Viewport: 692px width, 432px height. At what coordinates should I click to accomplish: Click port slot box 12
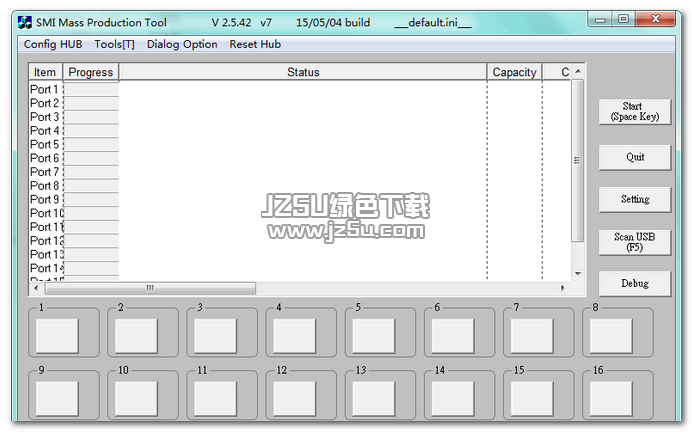pos(295,399)
